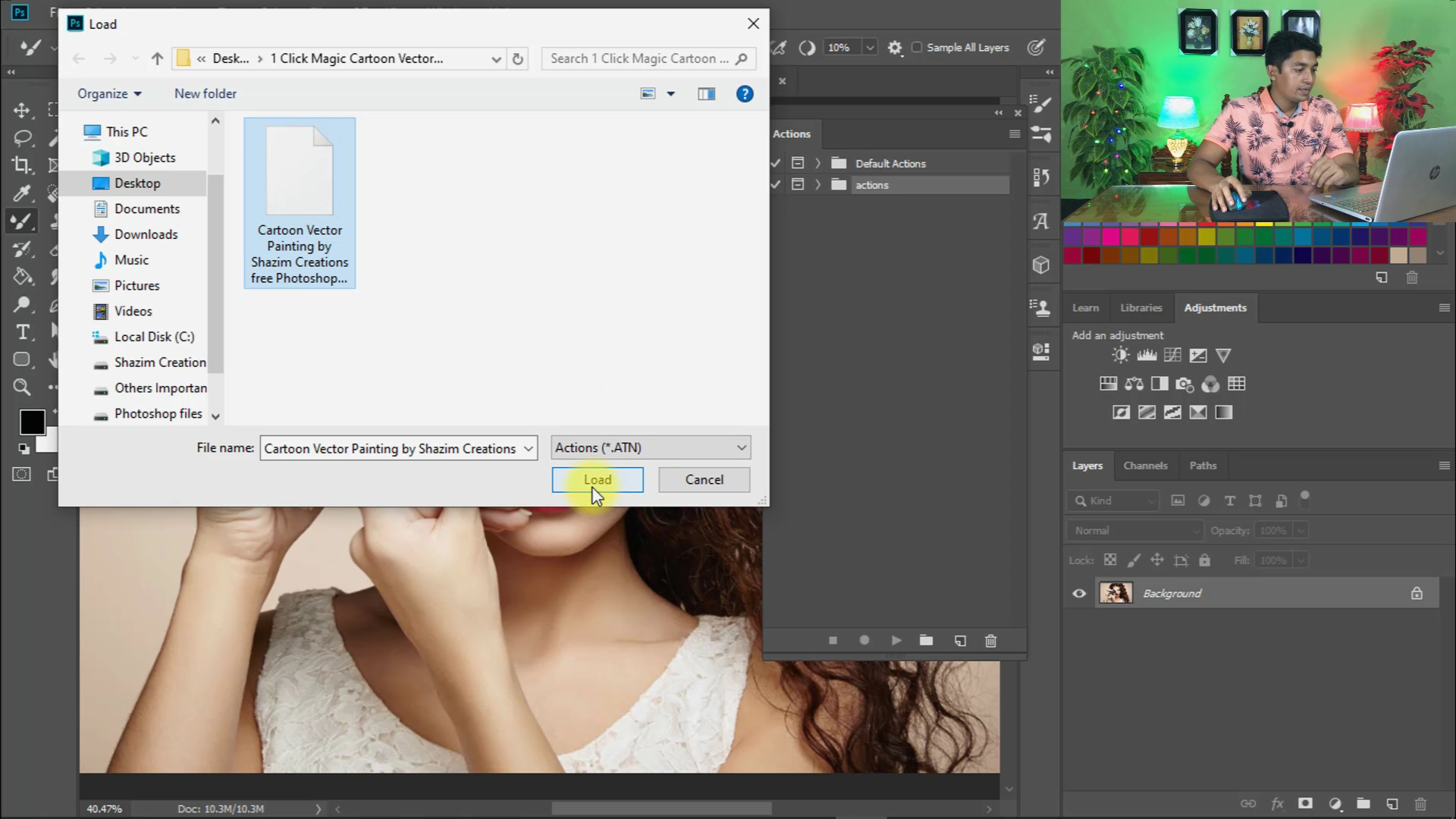Open the Organize dropdown menu
The width and height of the screenshot is (1456, 819).
click(x=109, y=93)
